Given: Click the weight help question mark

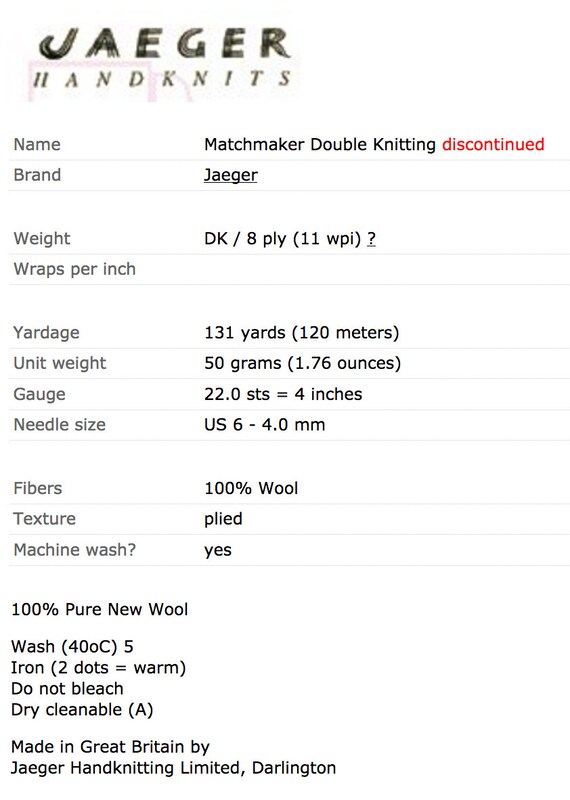Looking at the screenshot, I should pyautogui.click(x=371, y=238).
